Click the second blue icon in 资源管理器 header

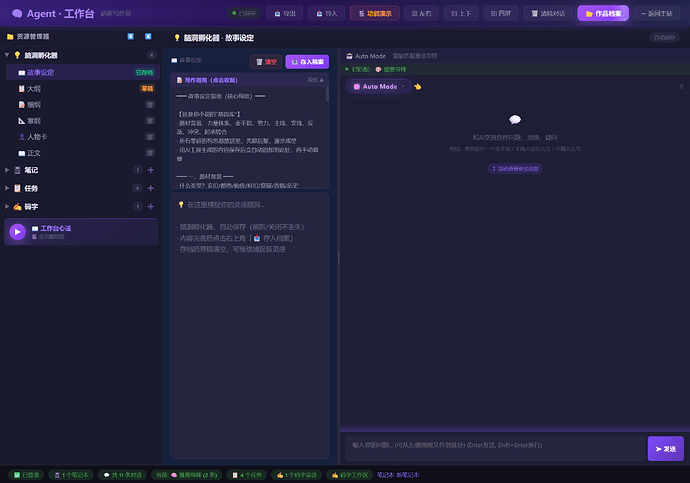click(x=148, y=37)
